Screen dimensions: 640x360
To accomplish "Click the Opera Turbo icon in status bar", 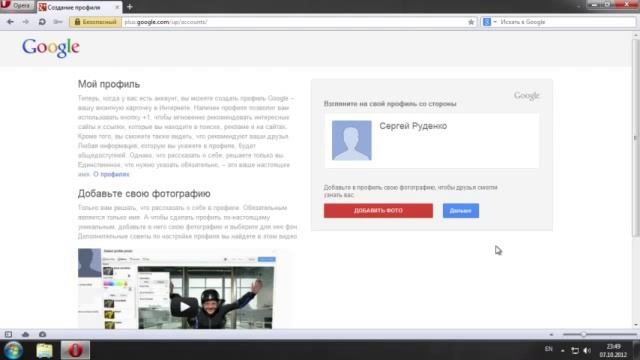I will (x=42, y=334).
